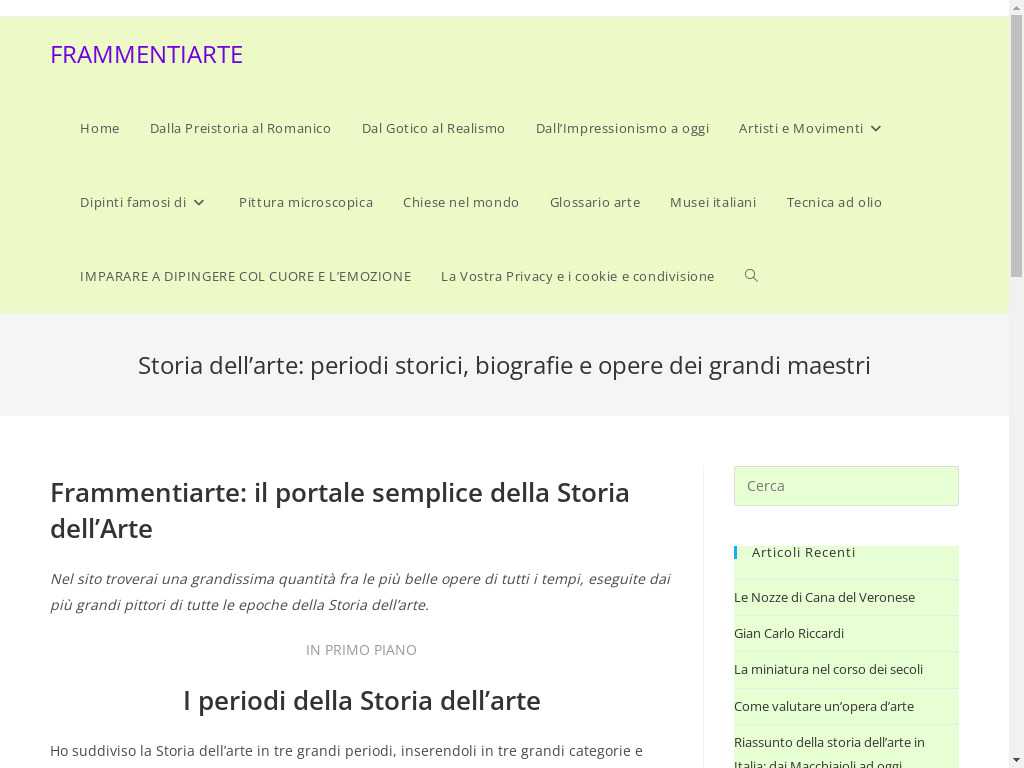
Task: Select Chiese nel mondo menu item
Action: [x=461, y=202]
